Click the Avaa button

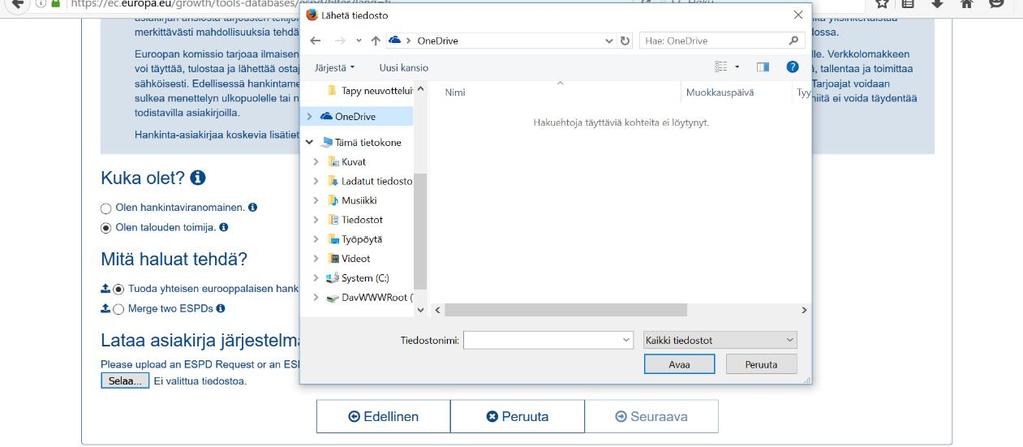(679, 364)
